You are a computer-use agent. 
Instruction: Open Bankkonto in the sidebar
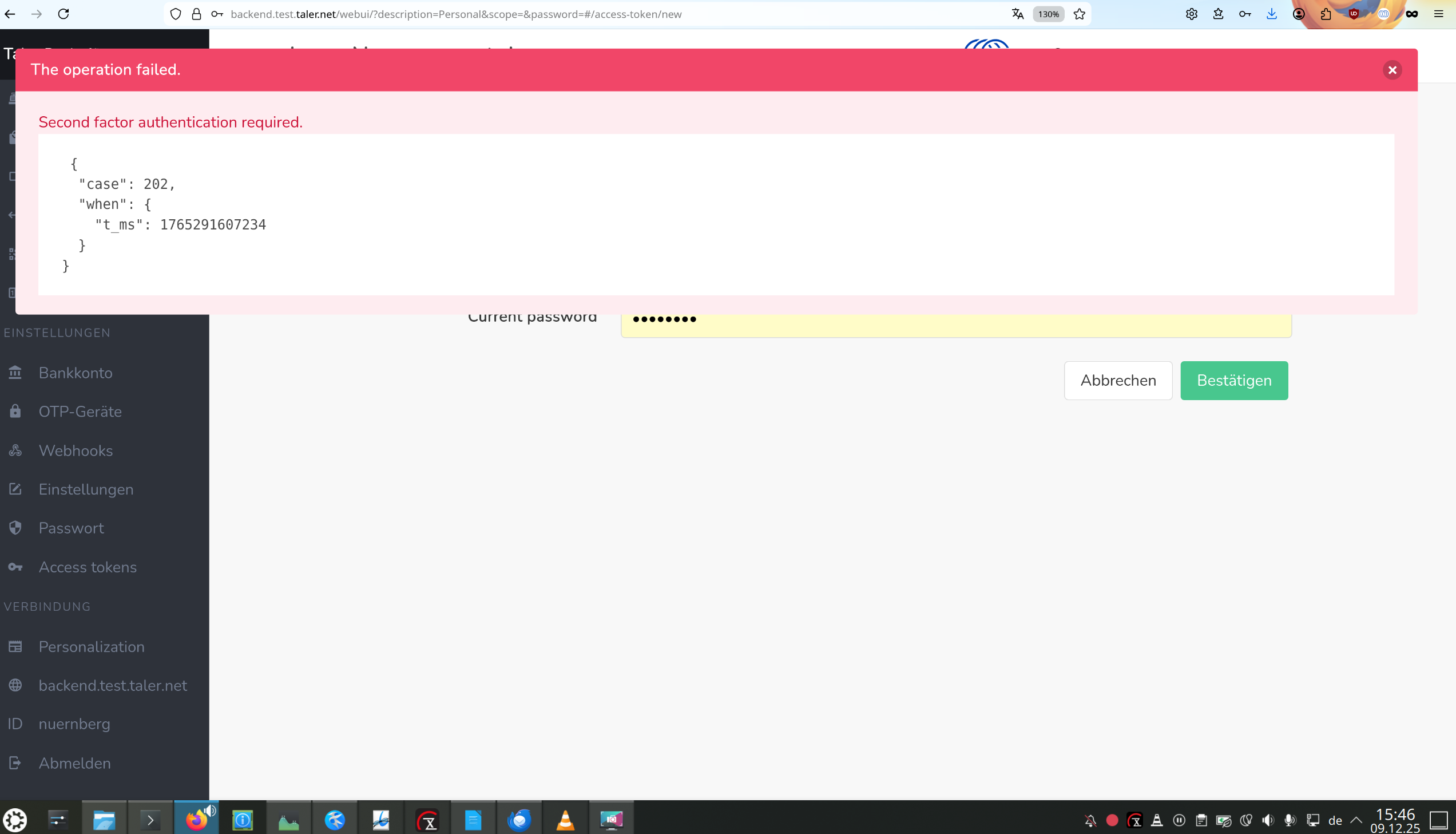click(76, 373)
